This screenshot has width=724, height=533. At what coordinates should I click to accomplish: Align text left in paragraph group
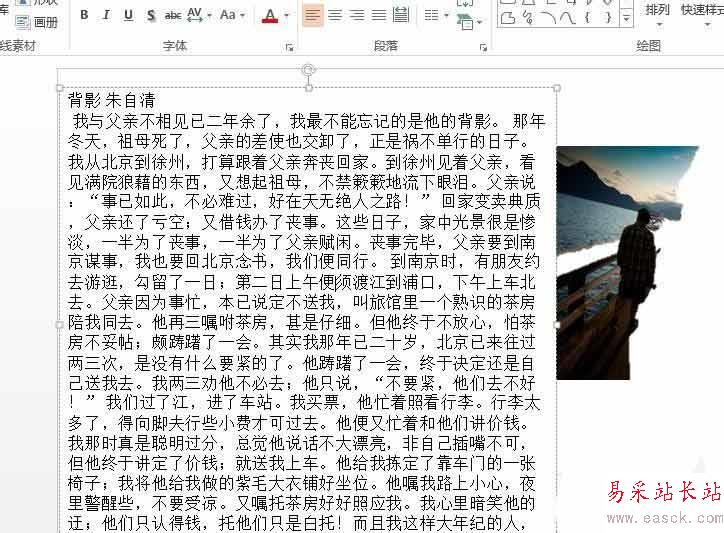[x=313, y=15]
